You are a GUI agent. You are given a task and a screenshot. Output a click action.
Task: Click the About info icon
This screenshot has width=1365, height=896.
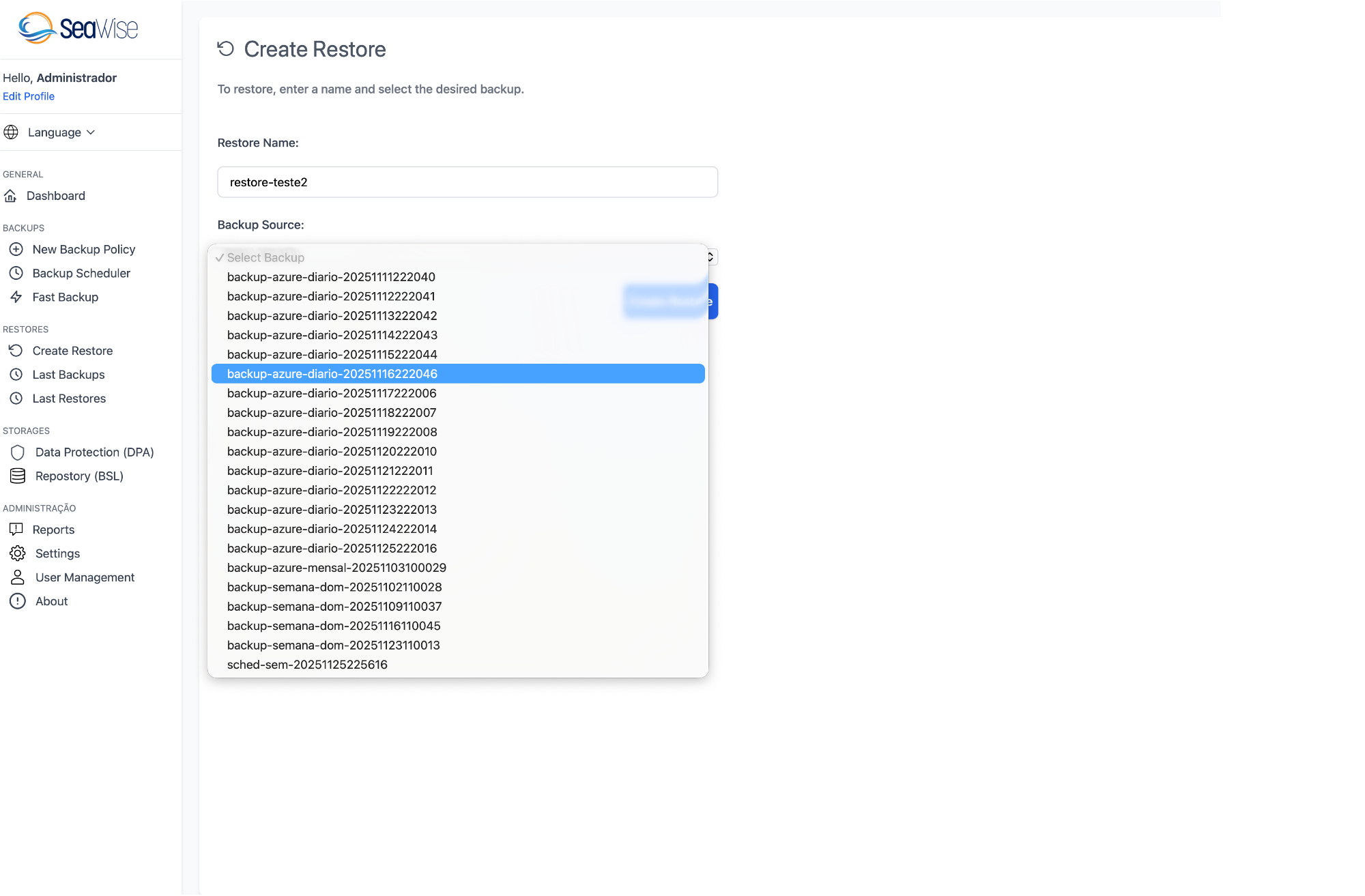pos(18,601)
